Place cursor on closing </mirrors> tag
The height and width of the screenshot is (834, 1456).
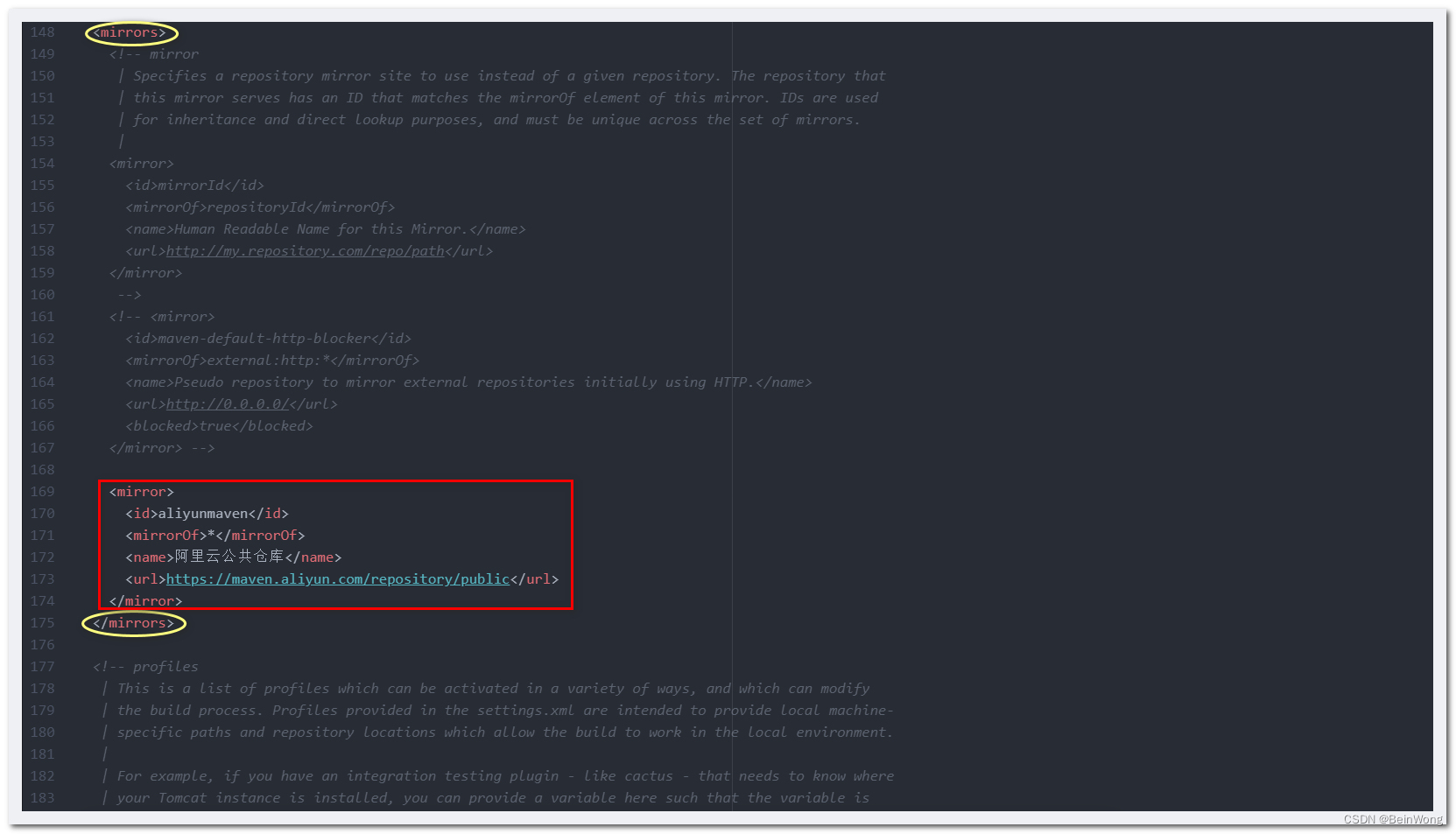coord(134,623)
